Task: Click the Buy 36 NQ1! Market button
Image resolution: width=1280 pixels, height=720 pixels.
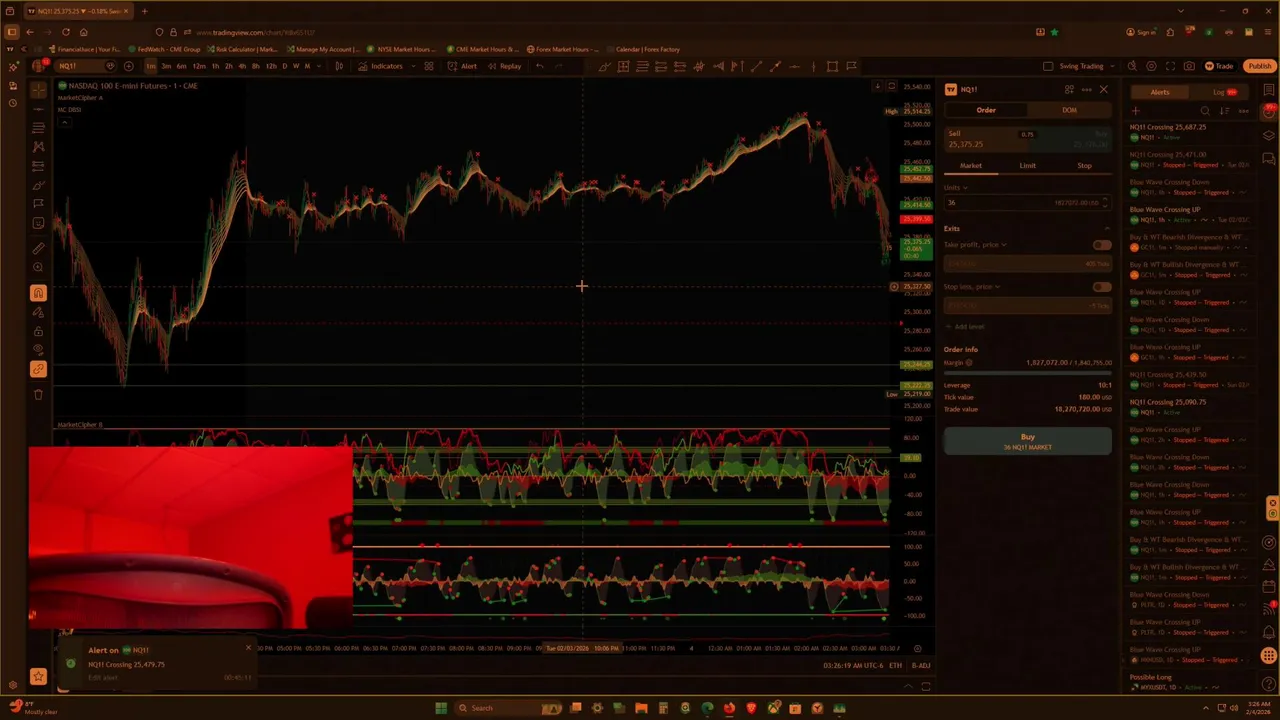Action: 1027,441
